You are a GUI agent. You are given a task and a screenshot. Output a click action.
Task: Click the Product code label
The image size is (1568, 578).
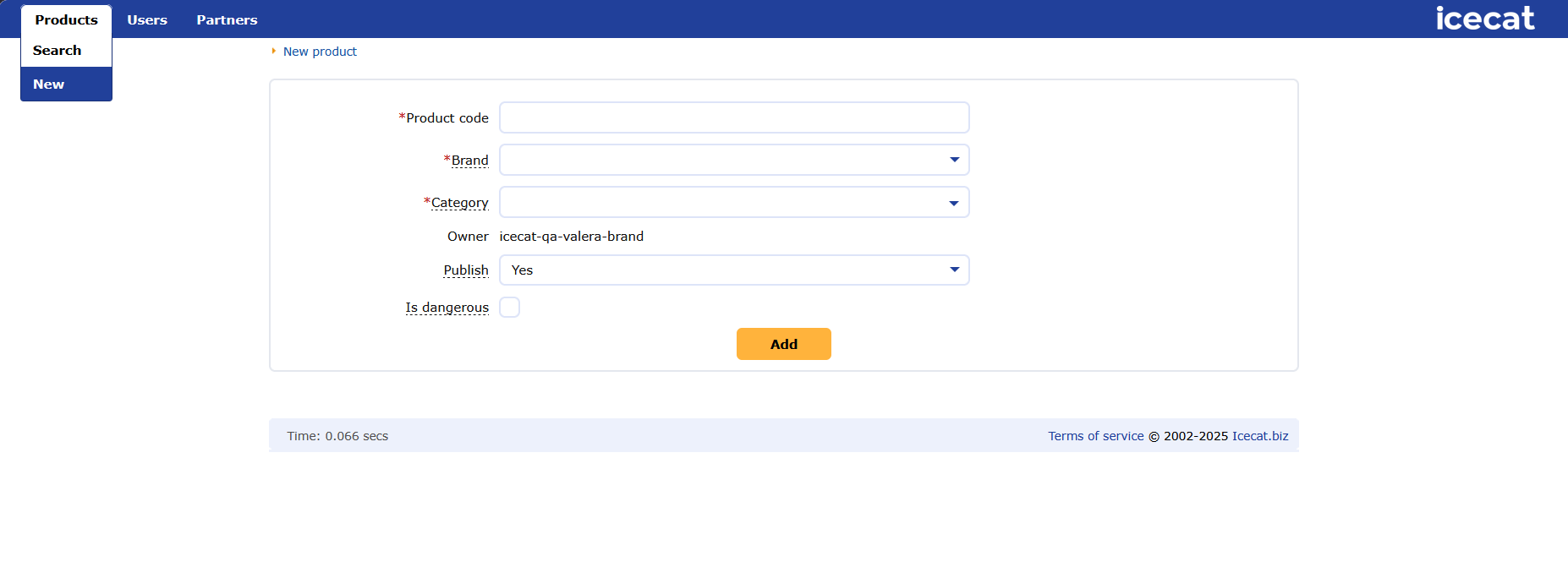point(443,118)
